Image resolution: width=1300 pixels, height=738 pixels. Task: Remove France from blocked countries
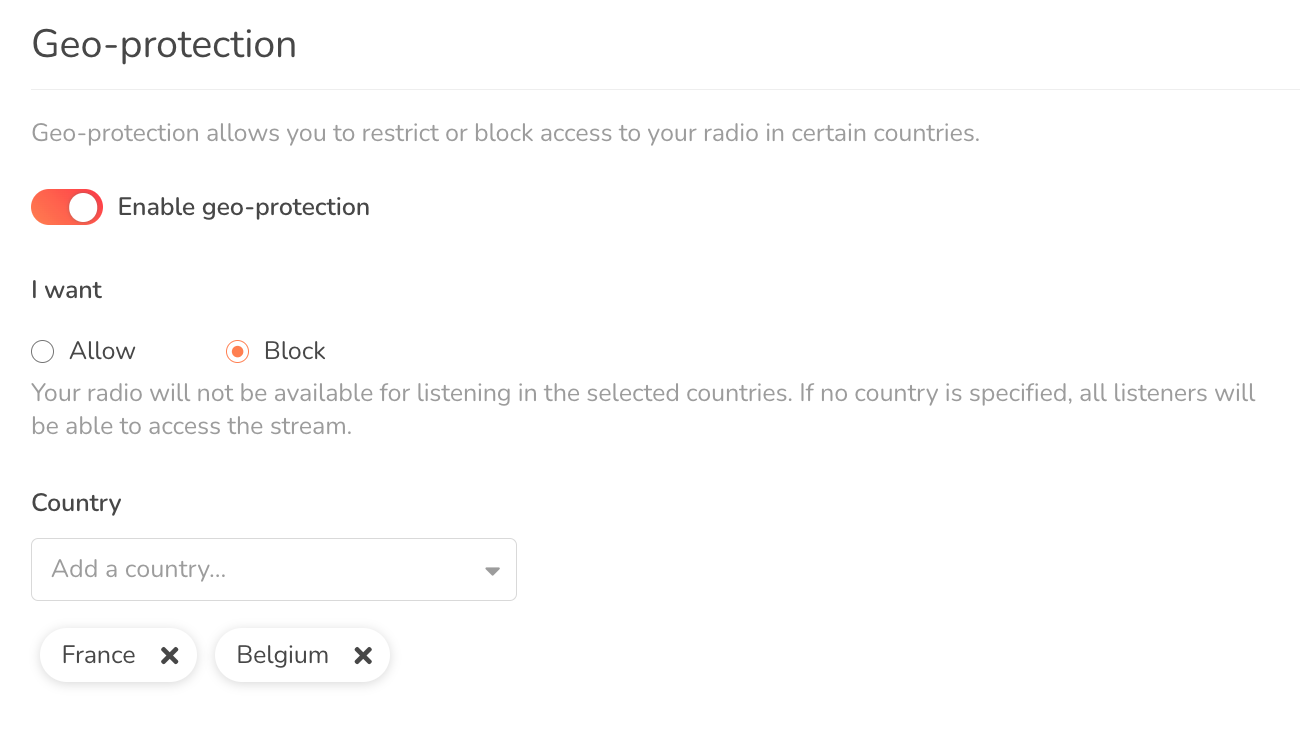(170, 655)
